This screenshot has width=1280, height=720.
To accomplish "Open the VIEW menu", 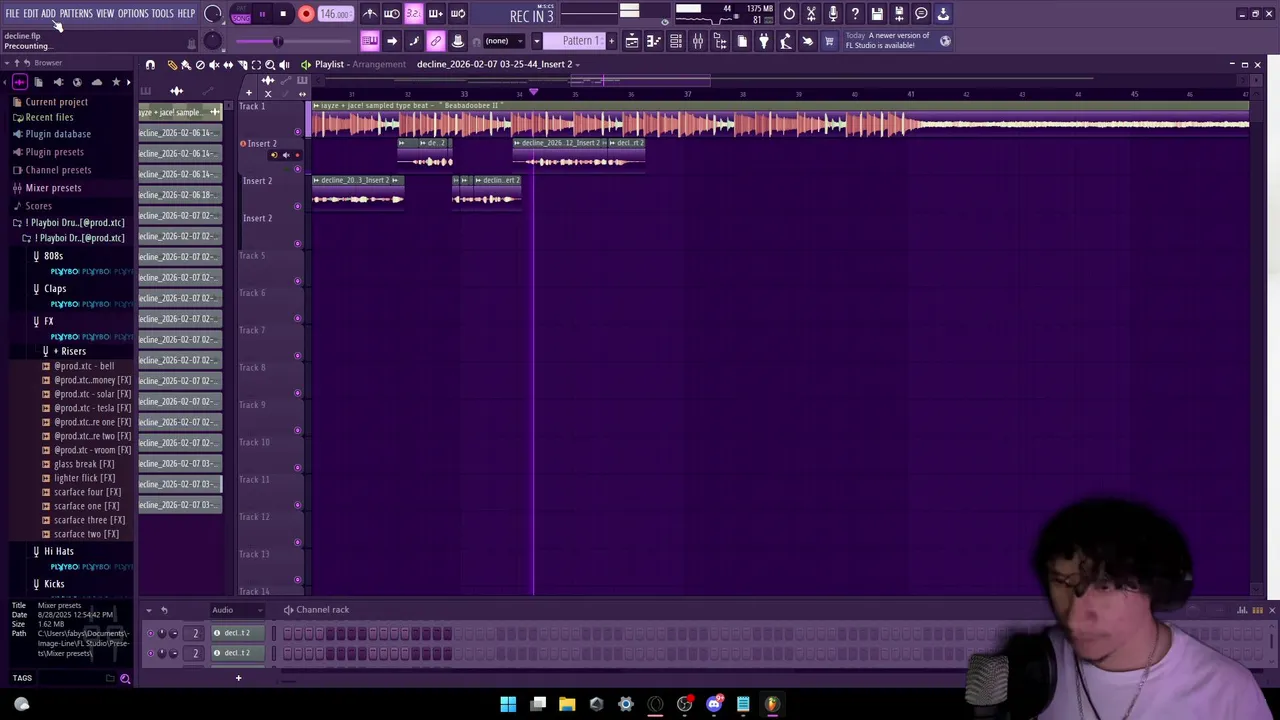I will coord(105,14).
